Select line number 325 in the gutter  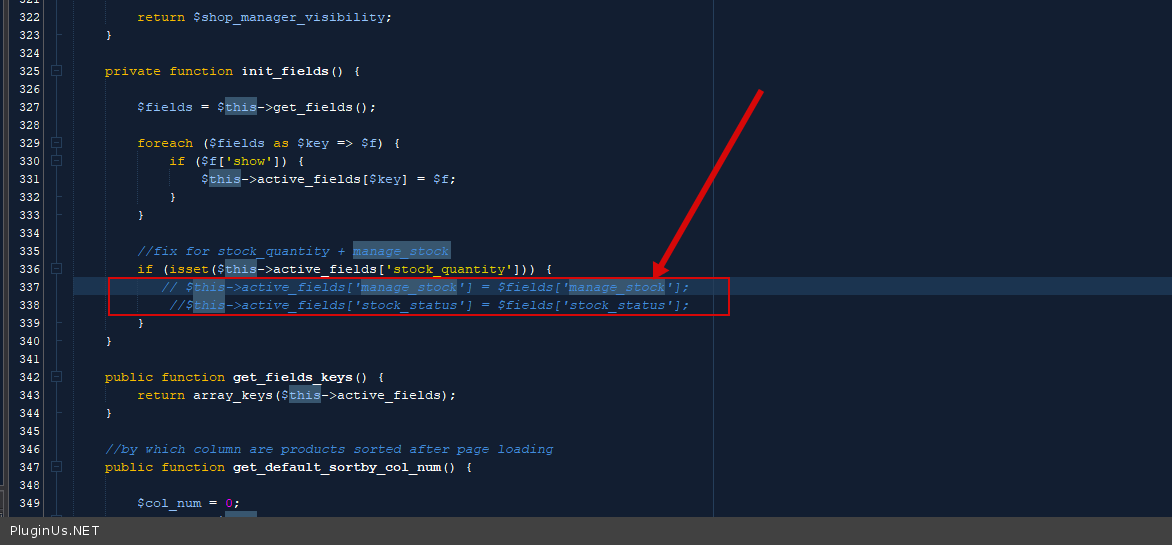tap(29, 71)
